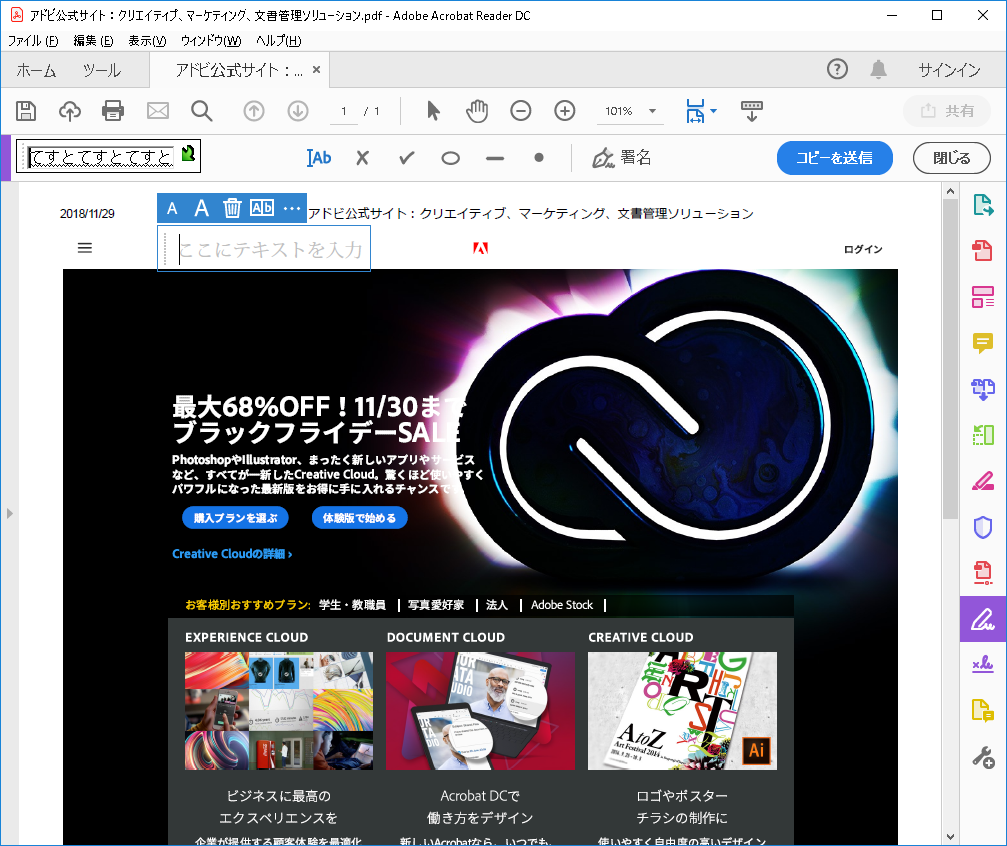
Task: Open 編集 menu
Action: (93, 41)
